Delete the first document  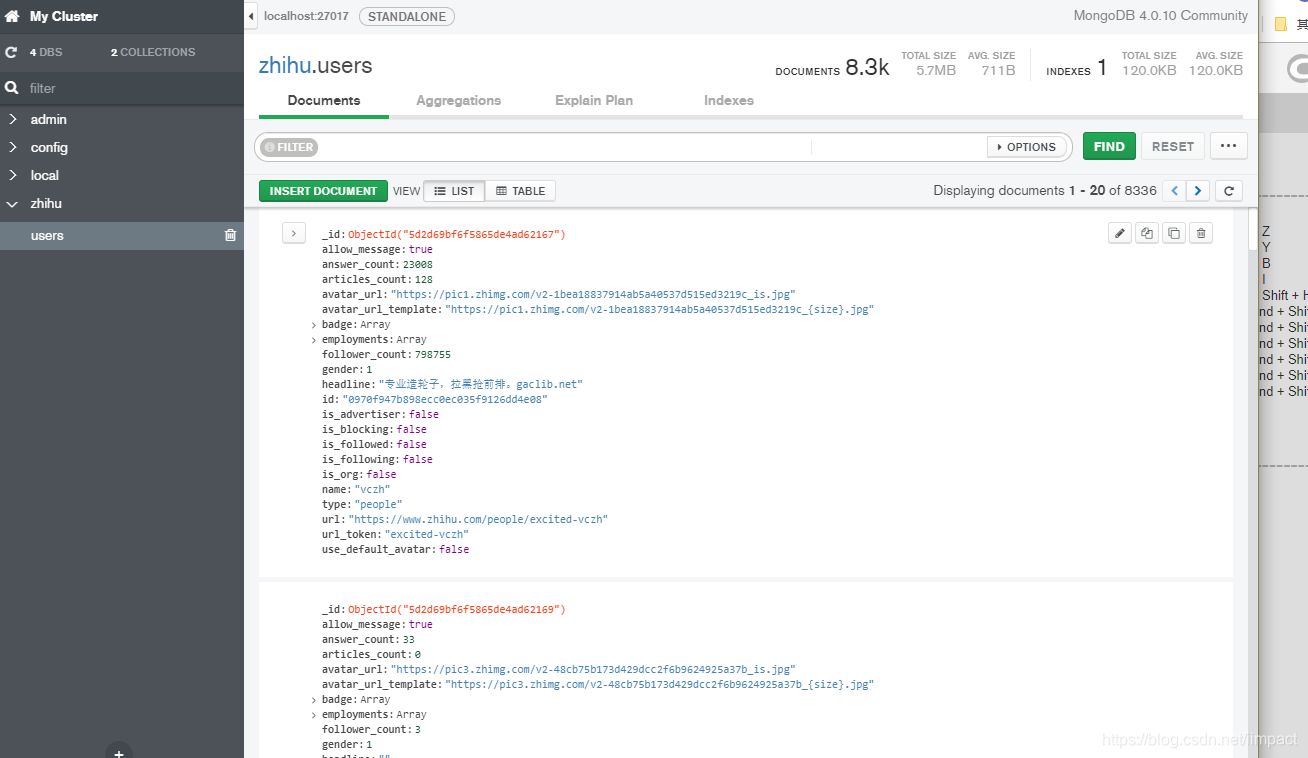[x=1201, y=233]
